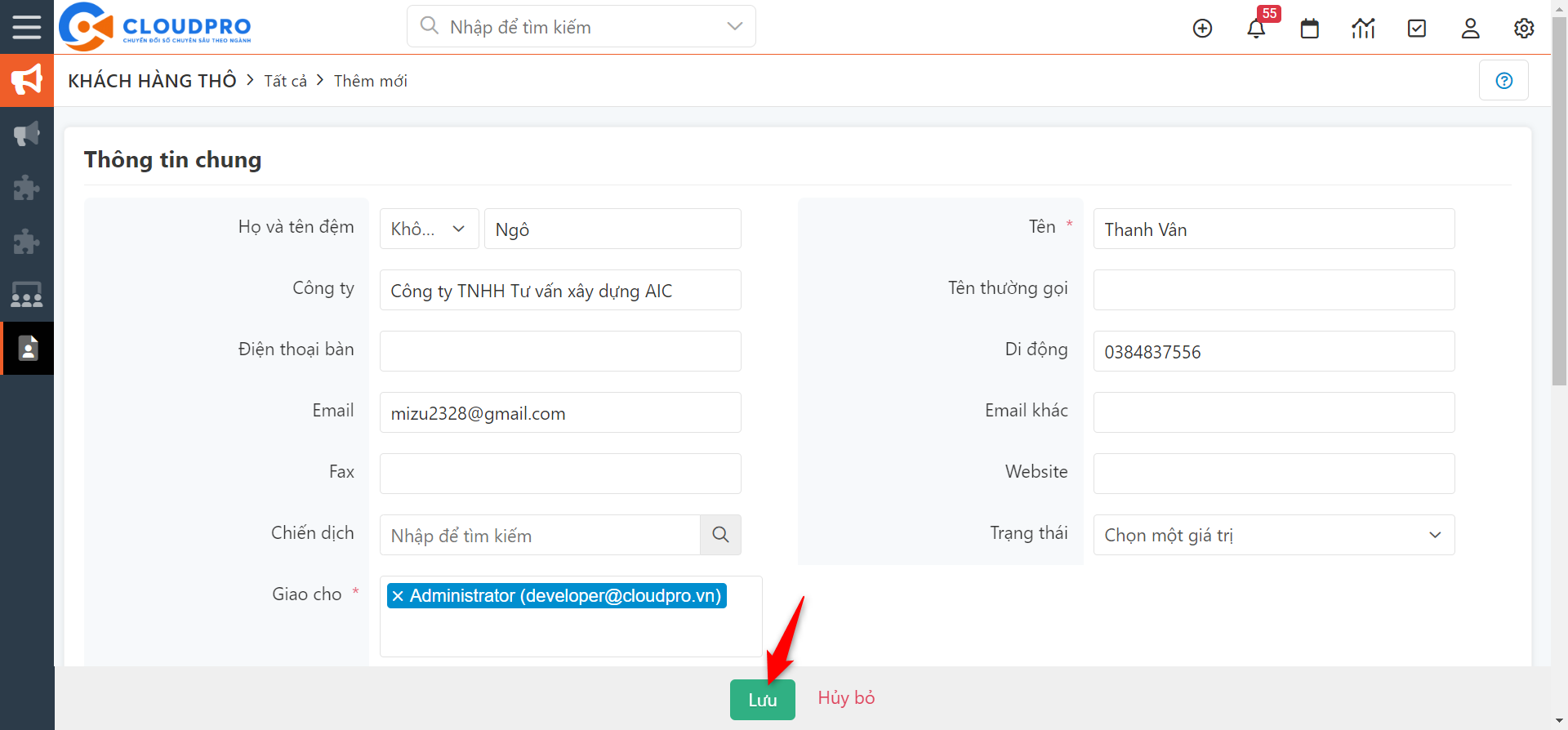Viewport: 1568px width, 730px height.
Task: Click the Tên field with Thanh Vân
Action: point(1274,229)
